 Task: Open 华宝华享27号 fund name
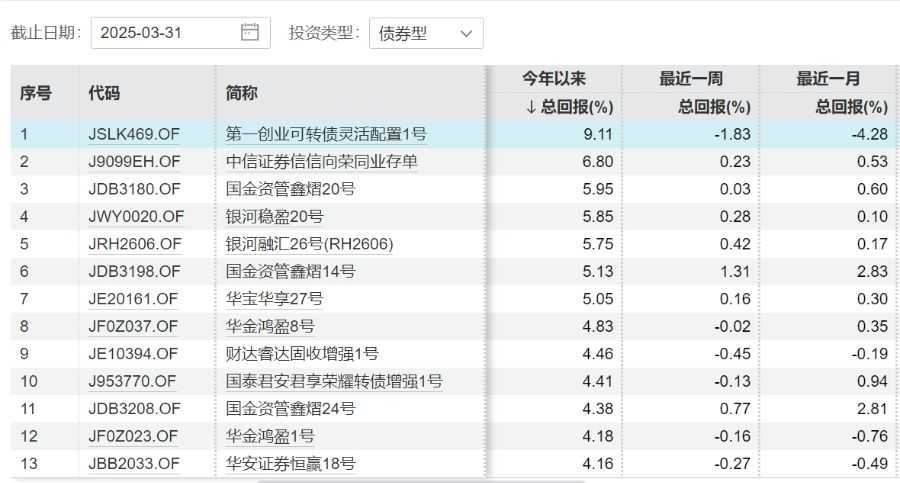(274, 299)
